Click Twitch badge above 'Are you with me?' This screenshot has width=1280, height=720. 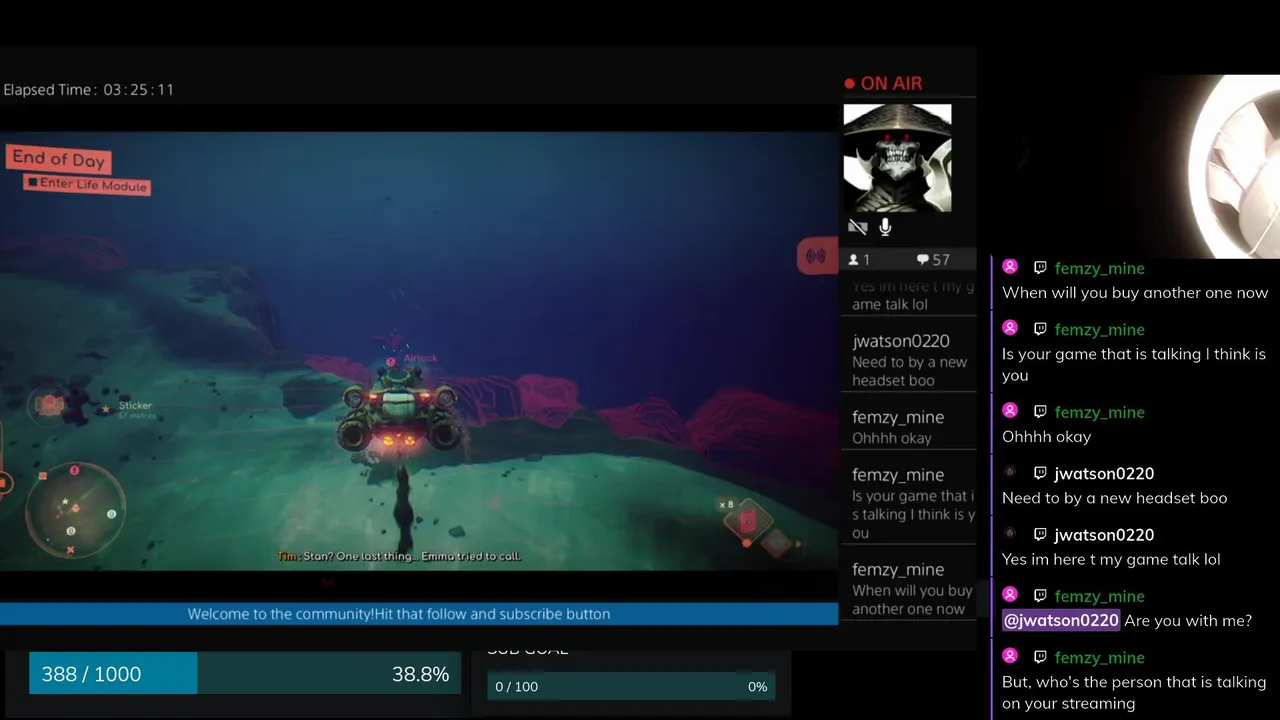tap(1040, 595)
